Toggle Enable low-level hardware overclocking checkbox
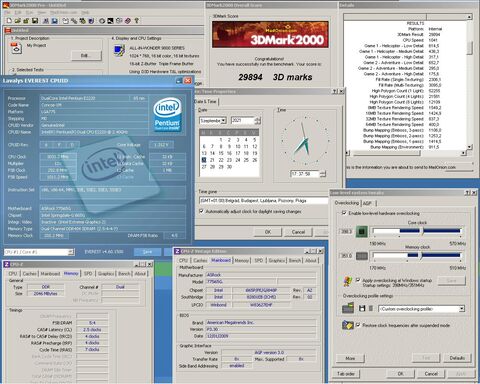The width and height of the screenshot is (480, 384). [344, 213]
